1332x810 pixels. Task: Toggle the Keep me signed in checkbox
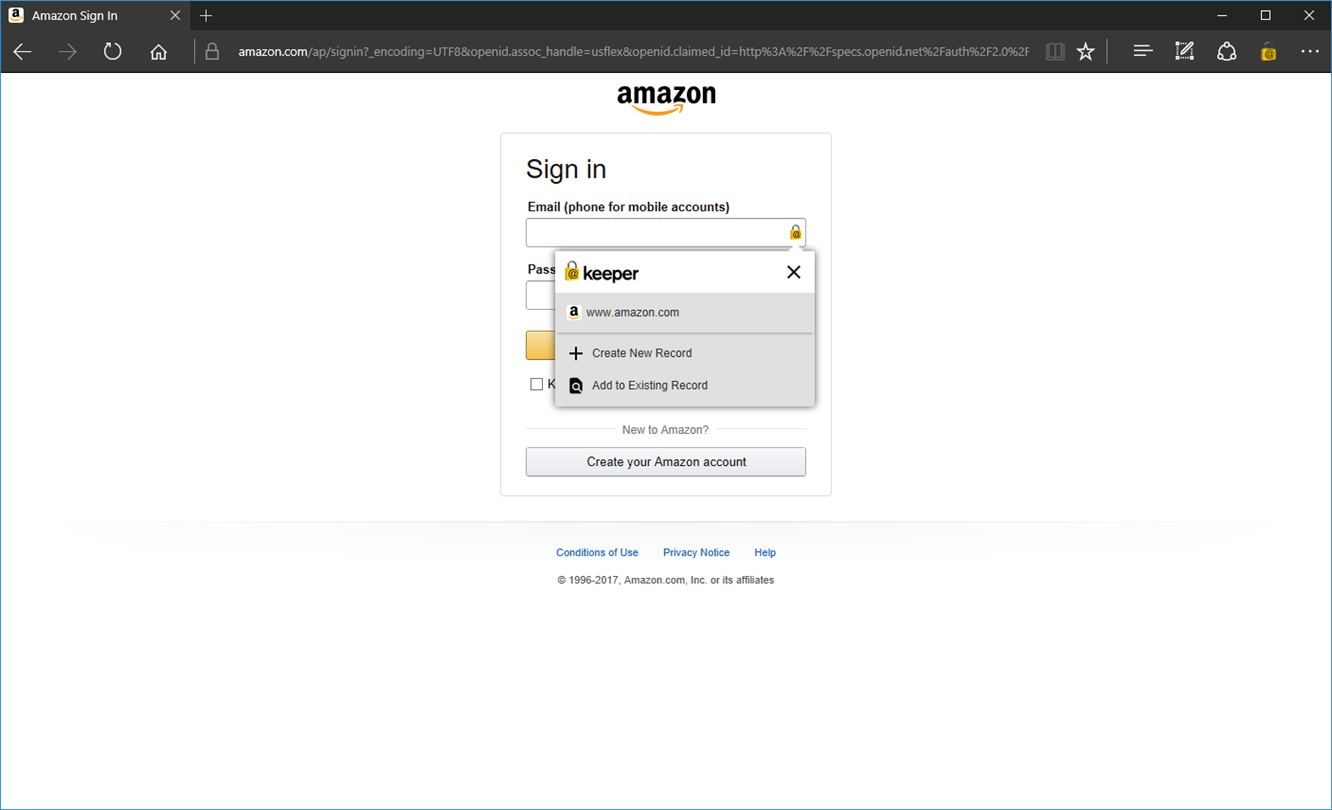(x=536, y=384)
